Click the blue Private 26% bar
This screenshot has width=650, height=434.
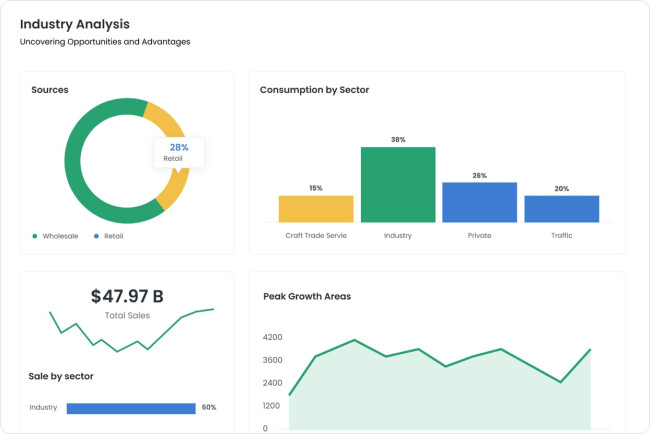[x=480, y=202]
